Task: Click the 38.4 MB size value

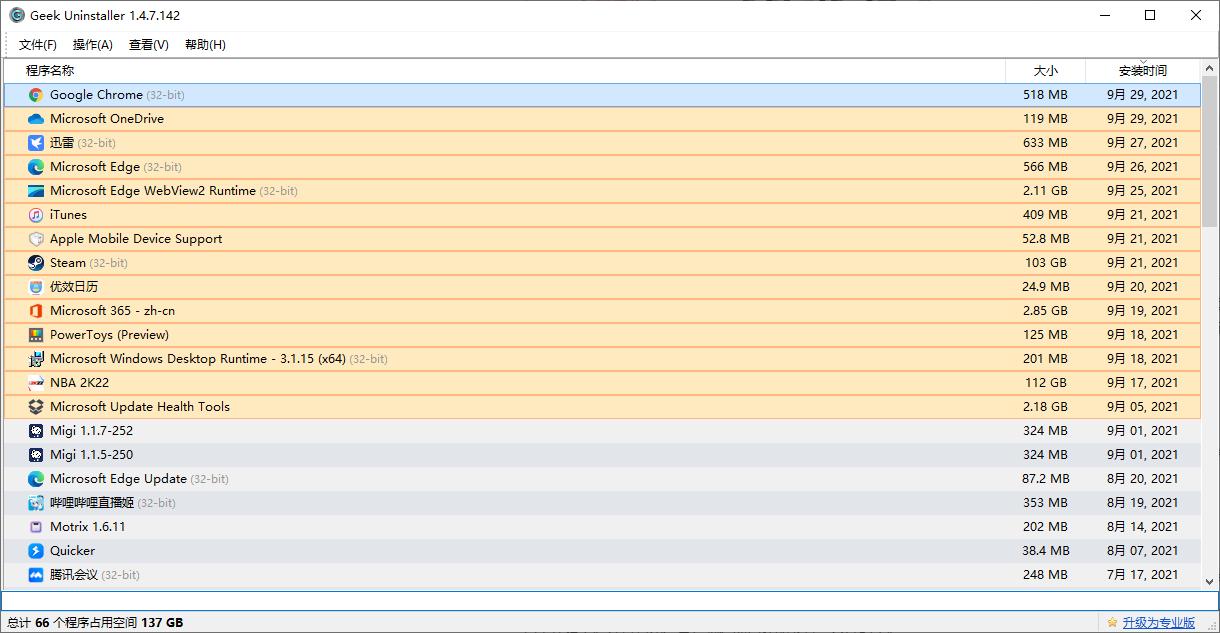Action: click(1045, 551)
